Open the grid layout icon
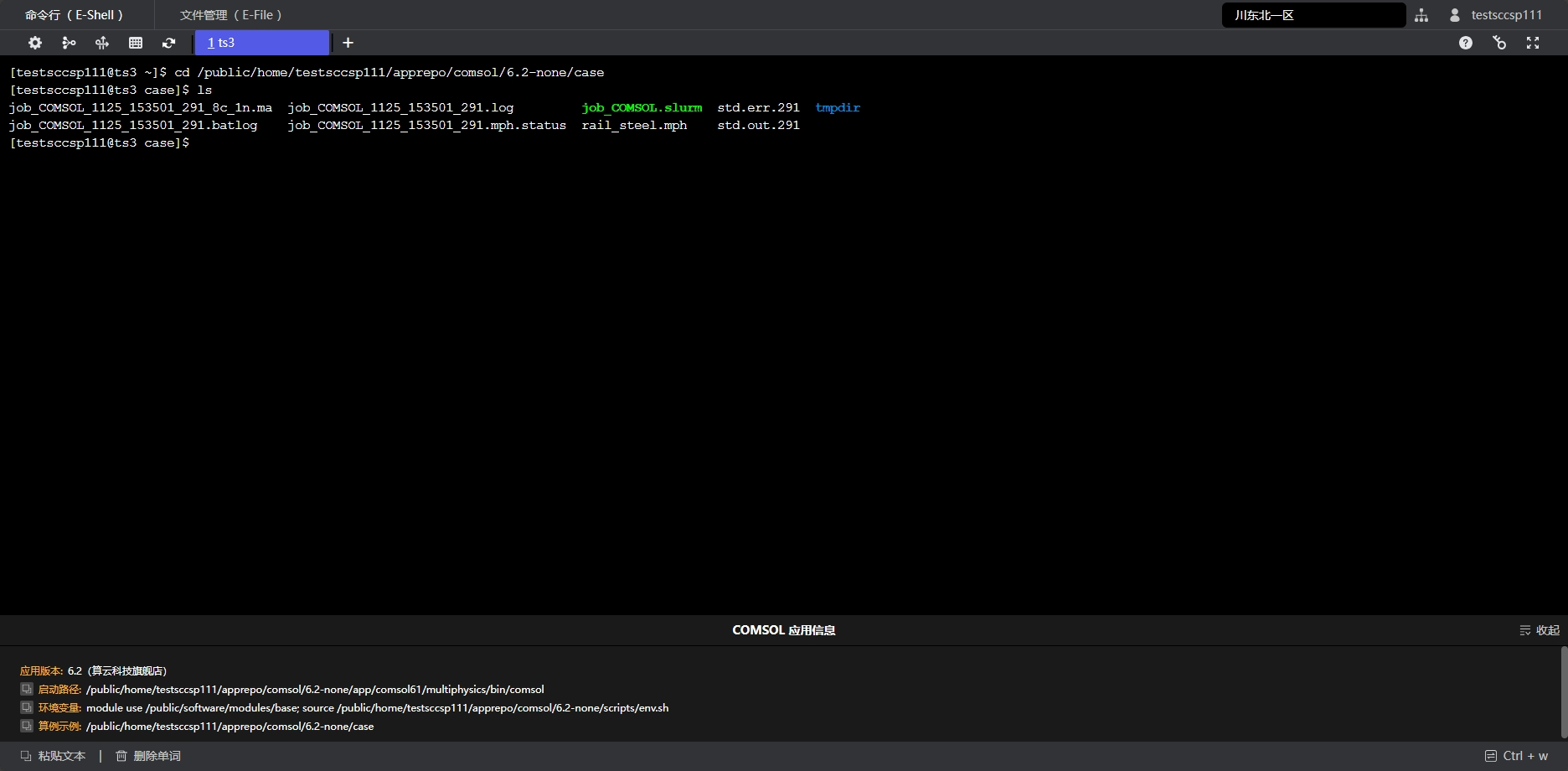1568x771 pixels. 136,43
